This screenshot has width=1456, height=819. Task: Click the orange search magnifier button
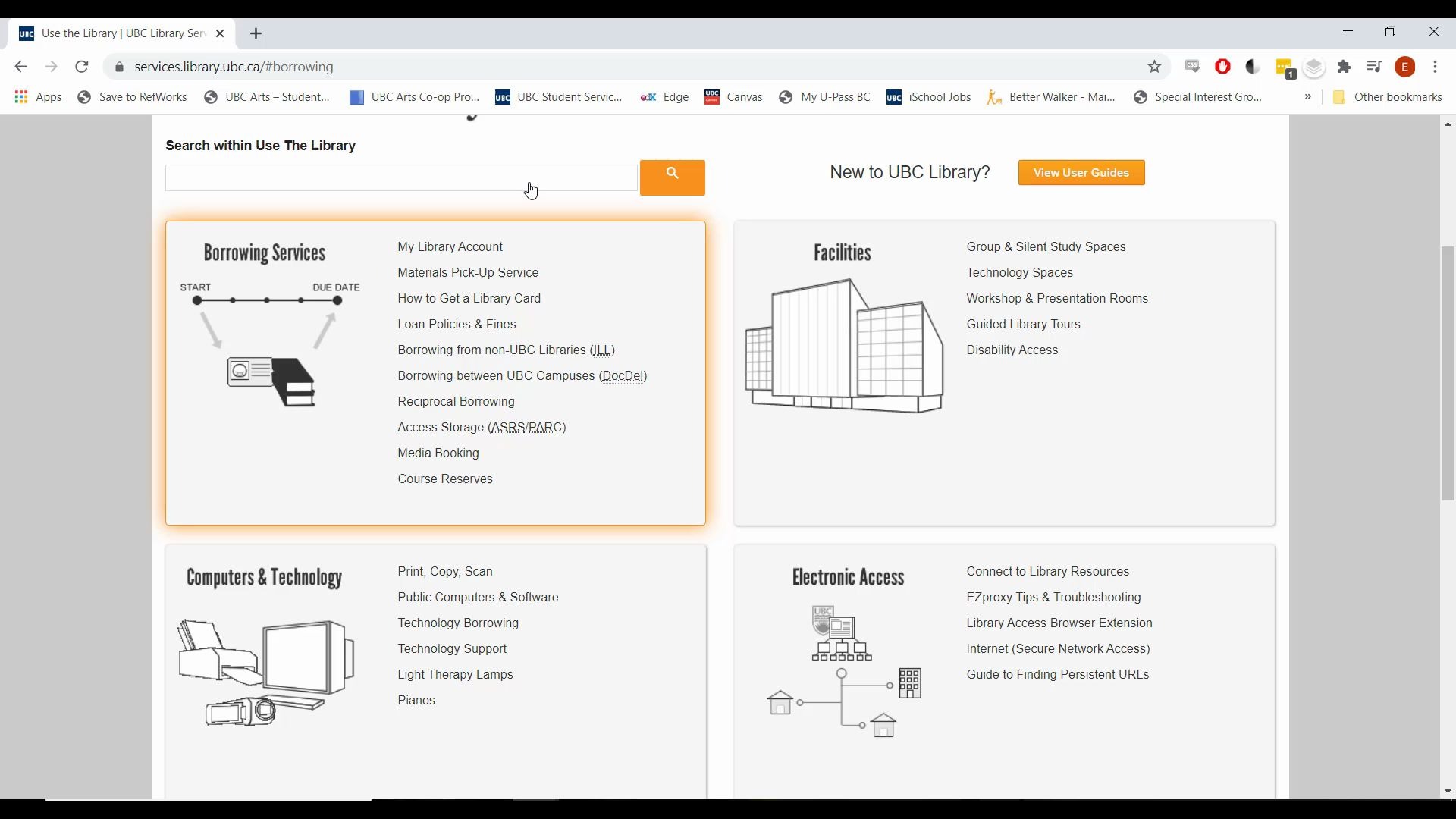point(672,177)
